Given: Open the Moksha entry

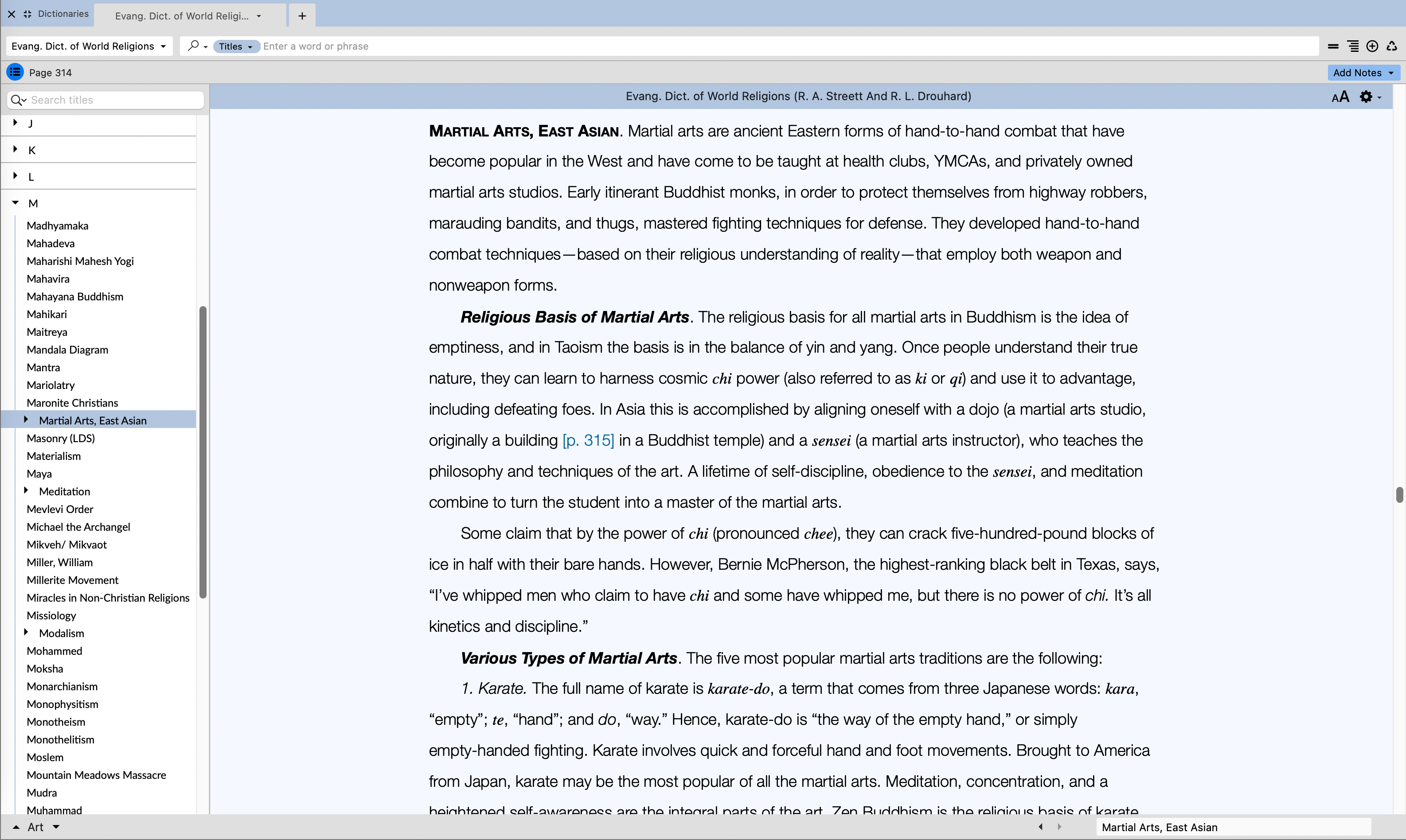Looking at the screenshot, I should (45, 669).
